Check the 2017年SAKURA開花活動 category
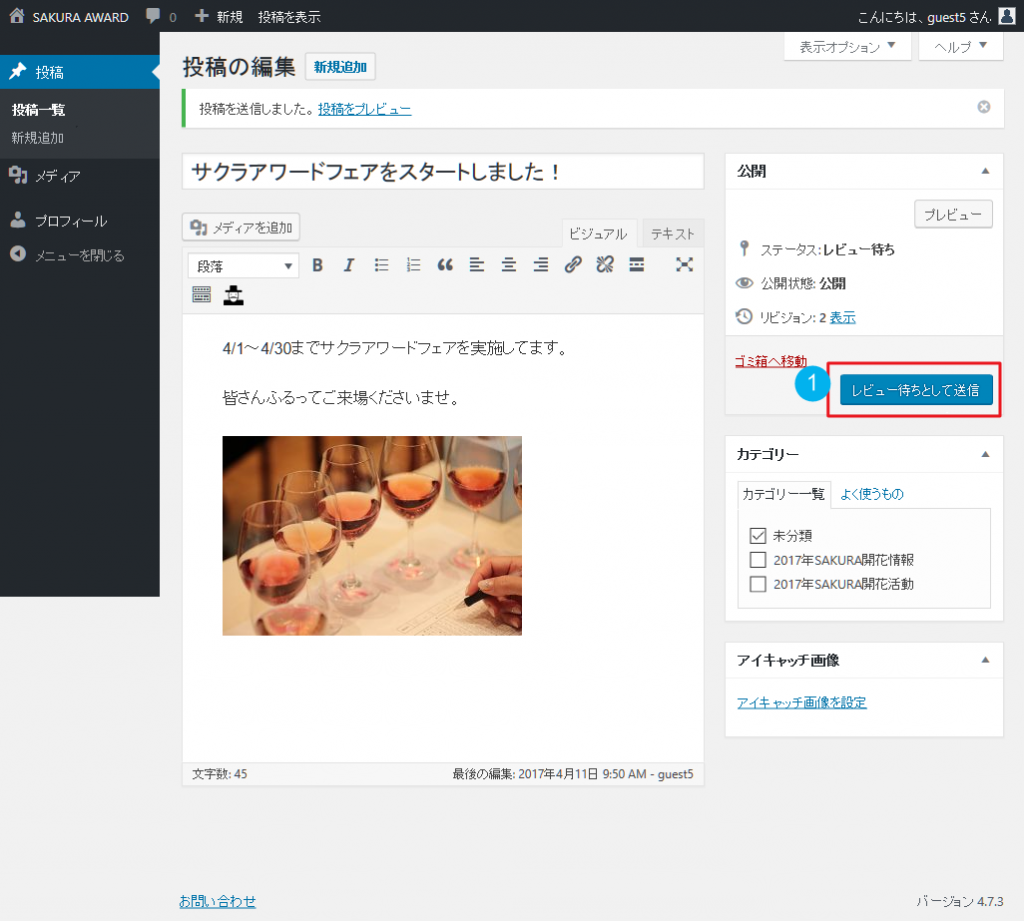The width and height of the screenshot is (1024, 921). pos(758,584)
